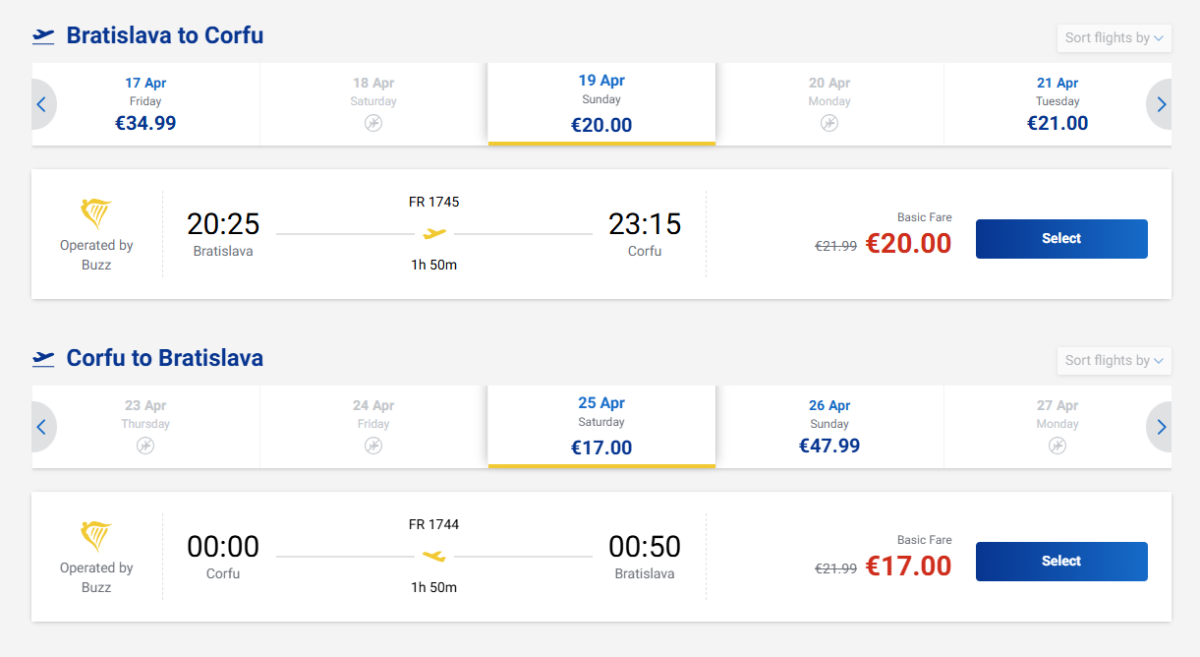Show later dates for Corfu to Bratislava
Screen dimensions: 1200x657
[1160, 427]
